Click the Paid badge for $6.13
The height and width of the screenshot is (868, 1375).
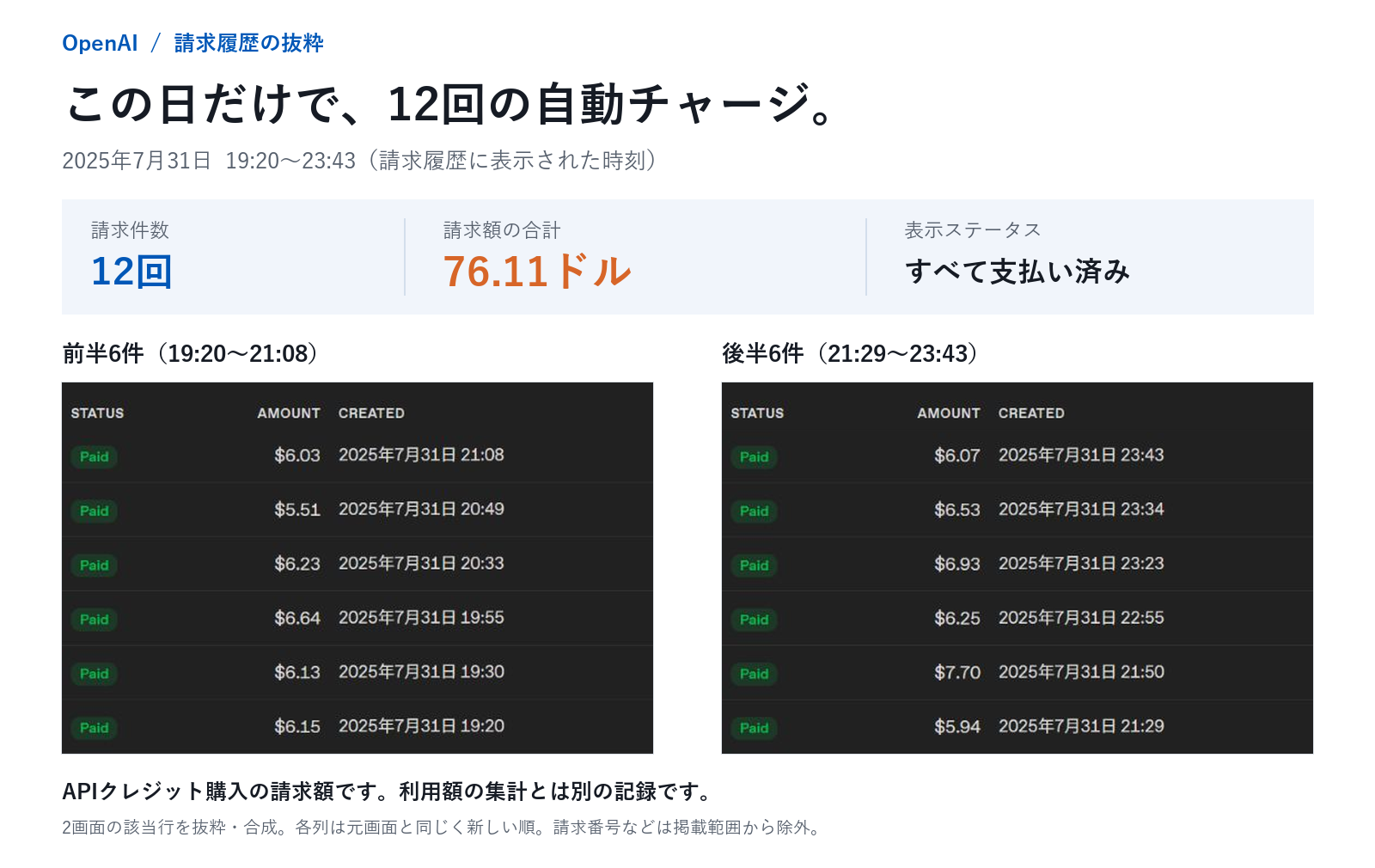coord(95,673)
